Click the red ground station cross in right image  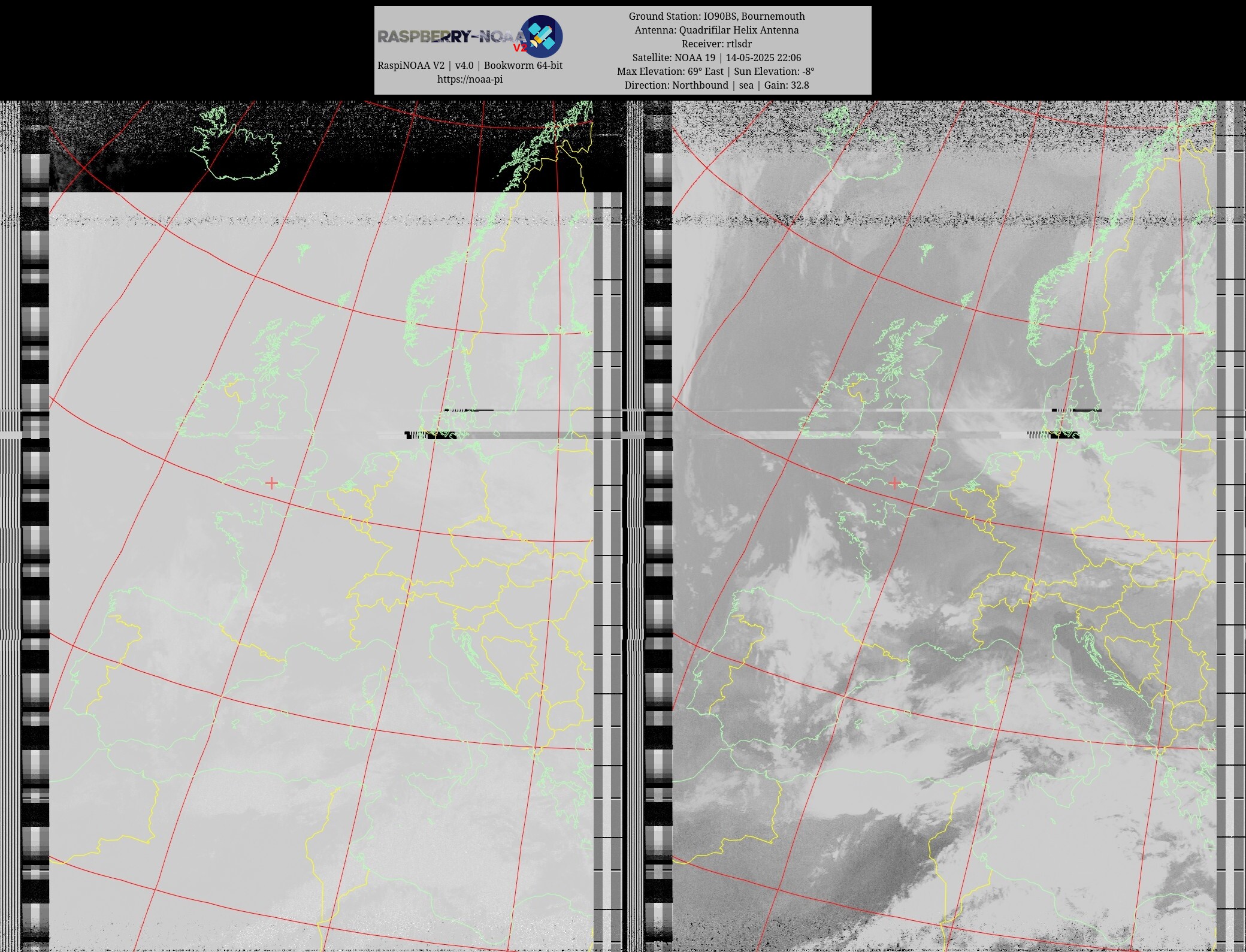pyautogui.click(x=894, y=482)
